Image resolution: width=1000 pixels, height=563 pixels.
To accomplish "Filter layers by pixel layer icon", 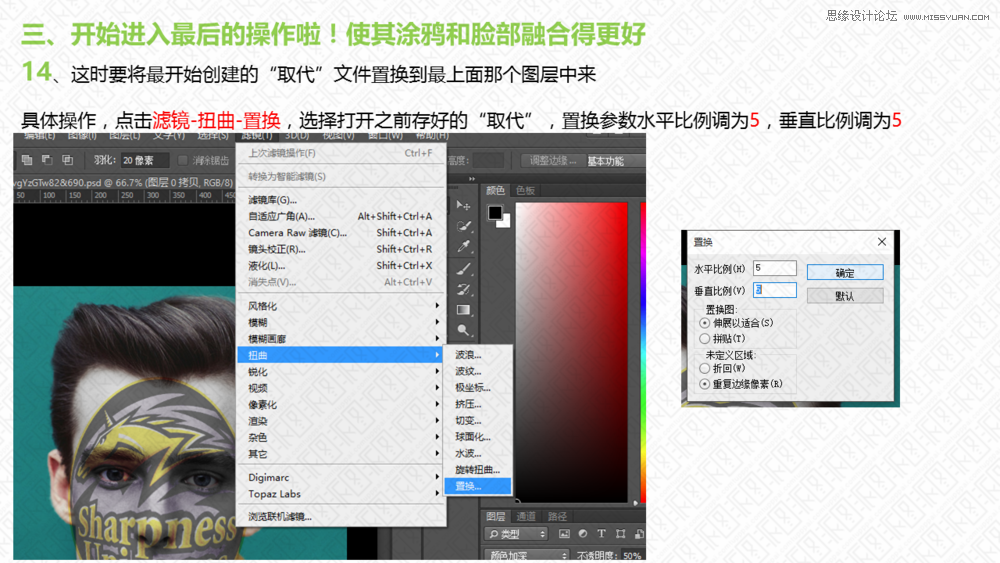I will 564,534.
